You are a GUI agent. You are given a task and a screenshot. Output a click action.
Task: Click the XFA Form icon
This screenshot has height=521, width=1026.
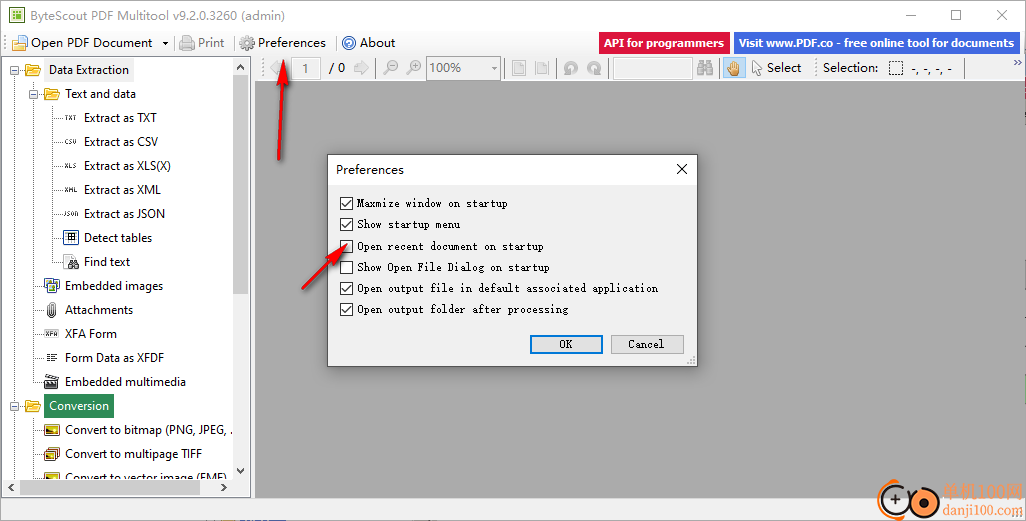52,334
